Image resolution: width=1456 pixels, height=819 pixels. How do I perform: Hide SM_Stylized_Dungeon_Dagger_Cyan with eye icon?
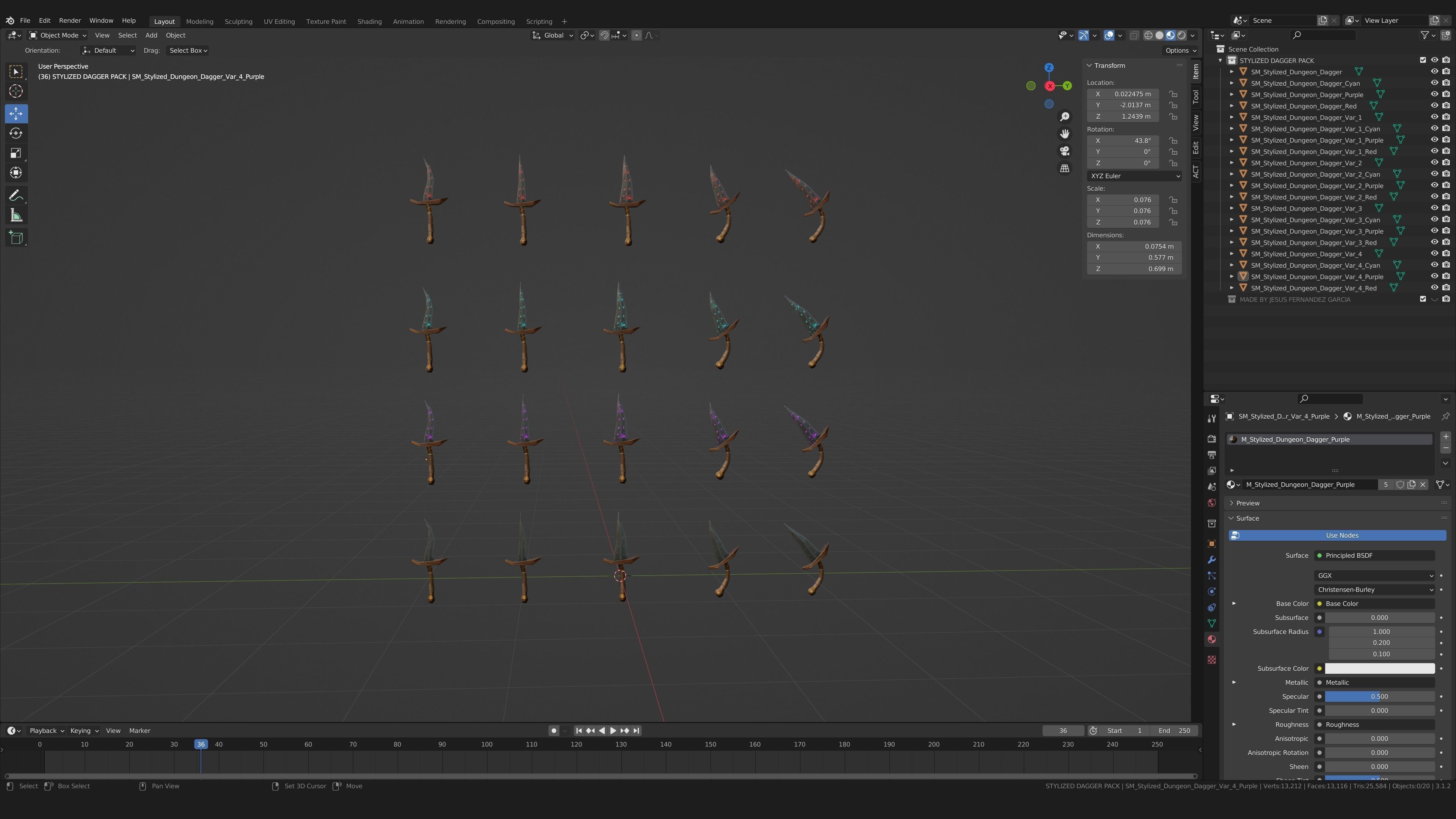(x=1434, y=83)
